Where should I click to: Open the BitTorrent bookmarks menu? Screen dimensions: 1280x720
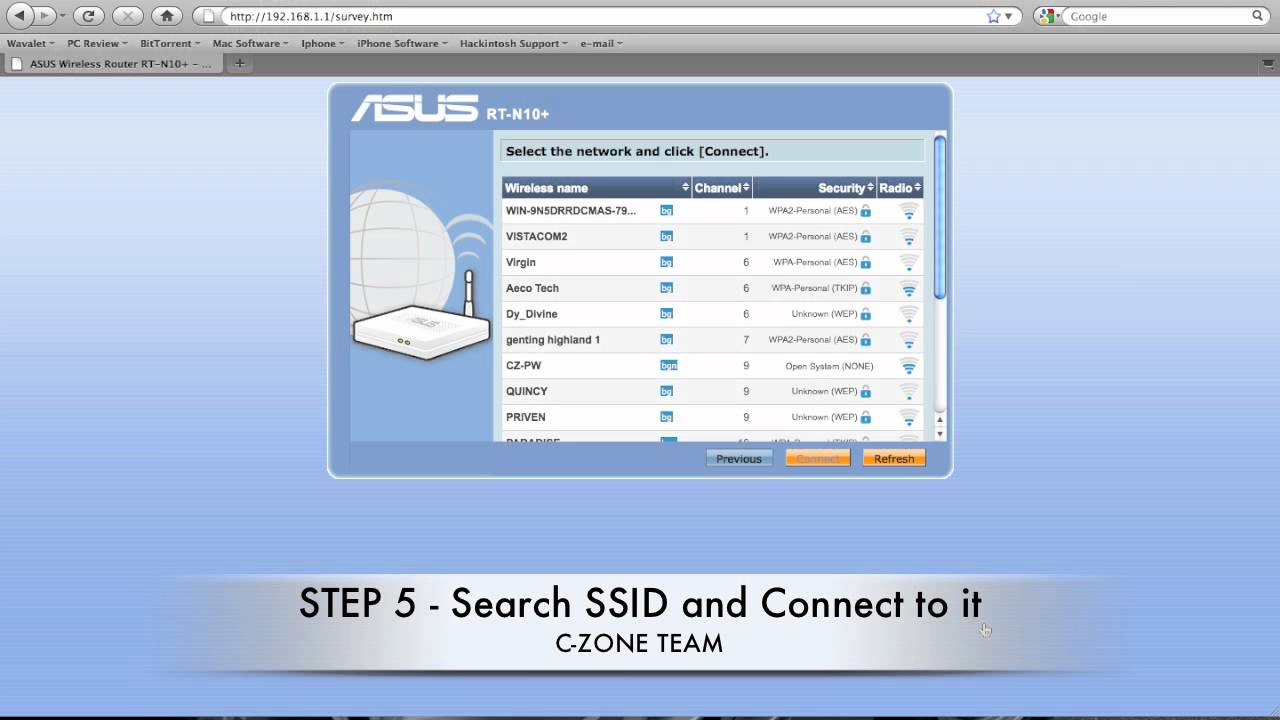[x=170, y=43]
